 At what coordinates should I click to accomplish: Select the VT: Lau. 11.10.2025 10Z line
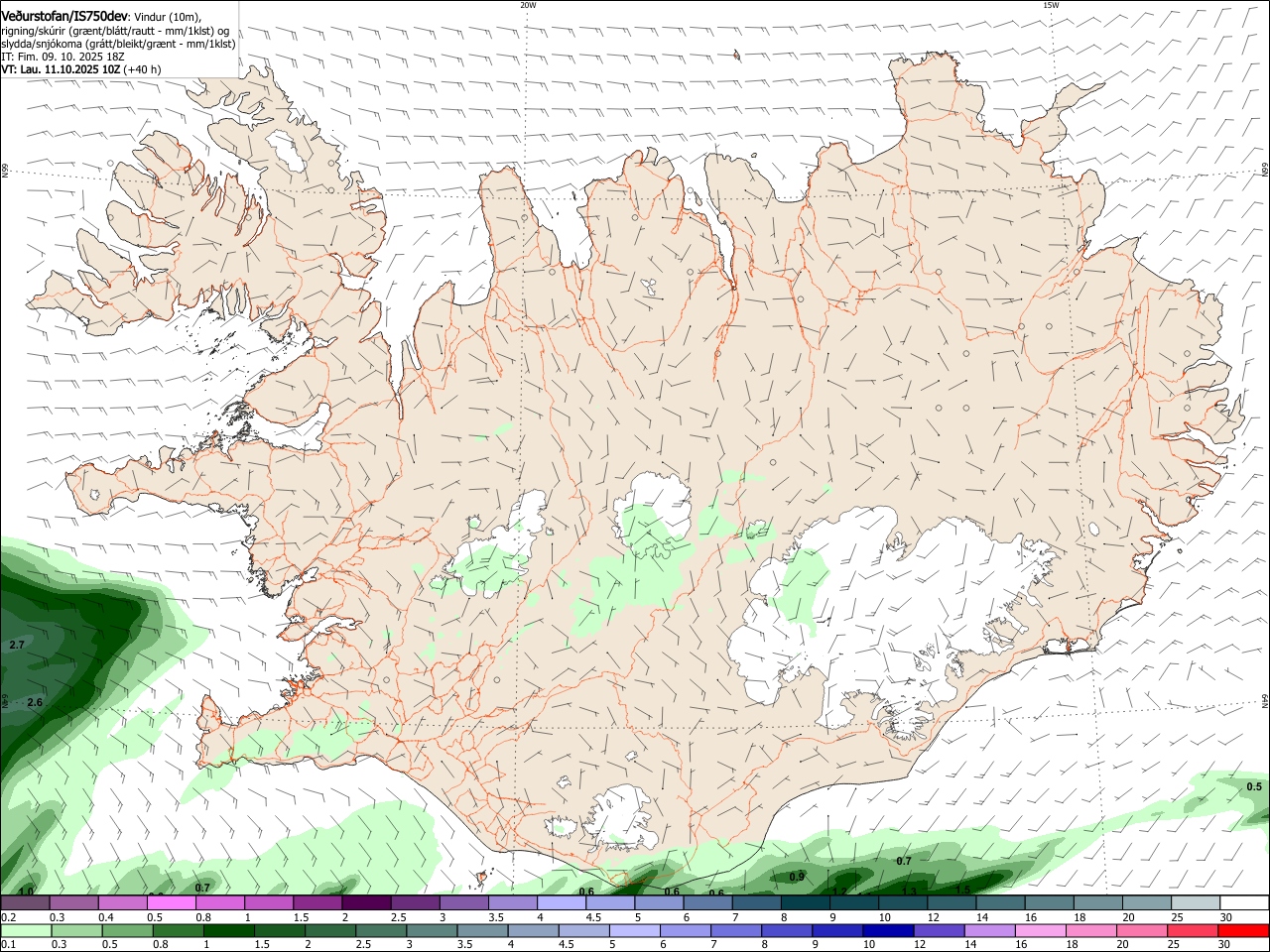click(x=81, y=69)
